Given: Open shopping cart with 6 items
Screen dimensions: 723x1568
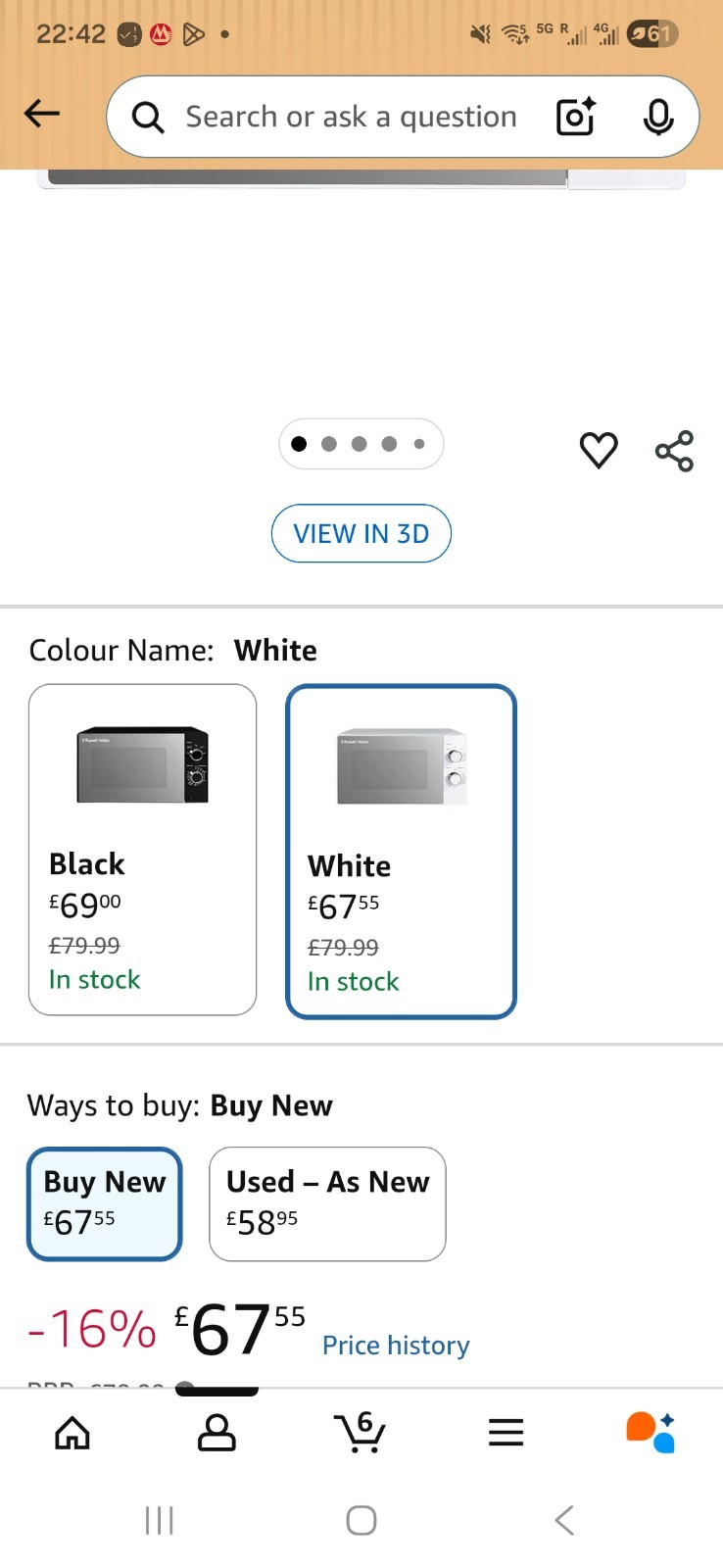Looking at the screenshot, I should [360, 1432].
